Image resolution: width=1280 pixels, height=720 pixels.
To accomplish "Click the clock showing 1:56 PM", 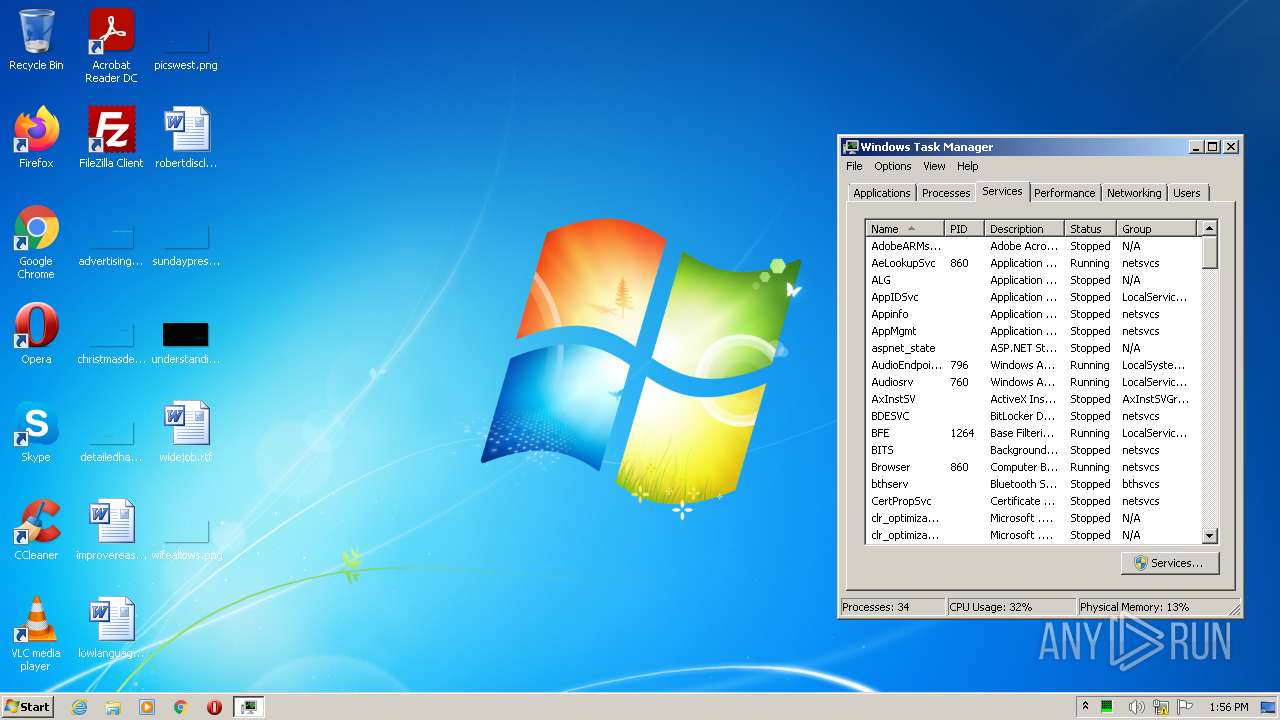I will (1228, 707).
